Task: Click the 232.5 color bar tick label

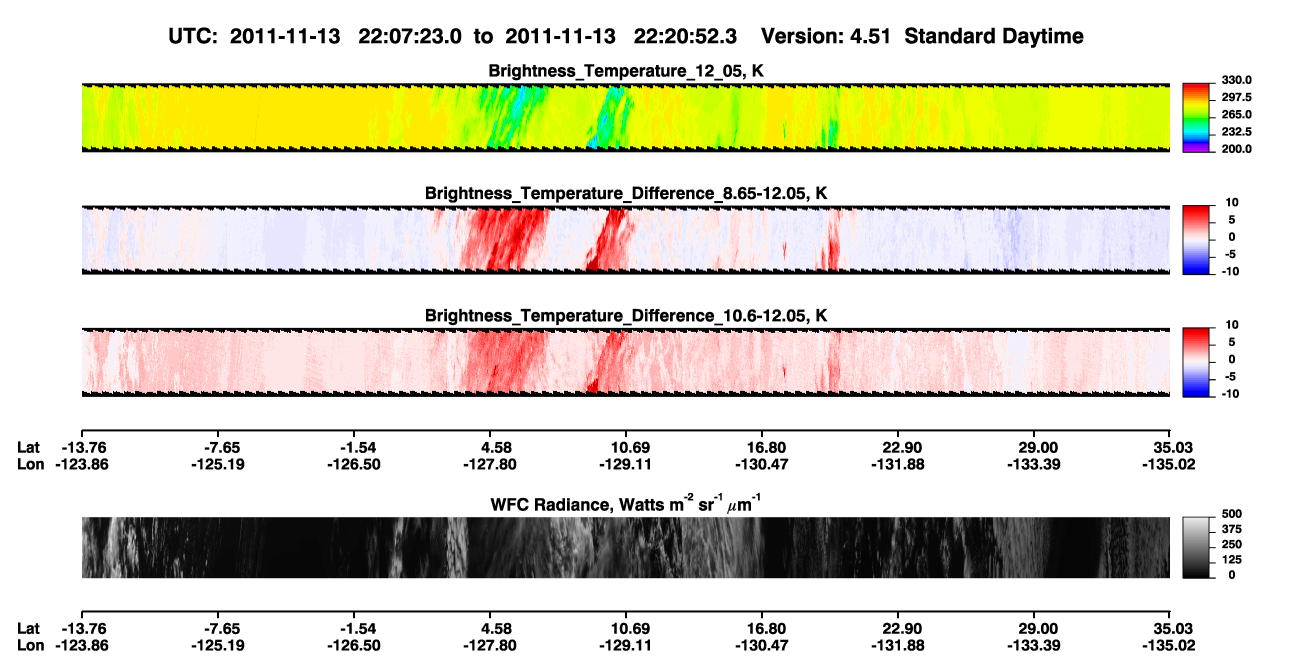Action: tap(1237, 131)
